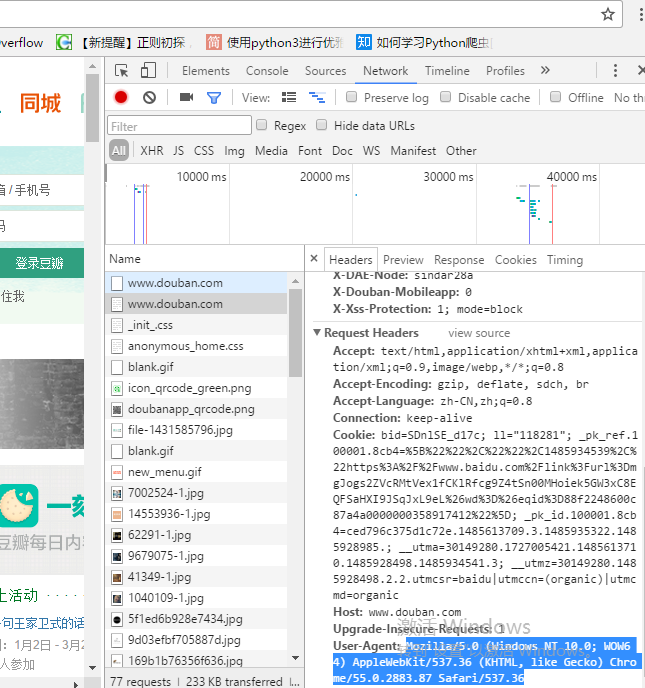The width and height of the screenshot is (645, 688).
Task: Filter requests by CSS
Action: (204, 150)
